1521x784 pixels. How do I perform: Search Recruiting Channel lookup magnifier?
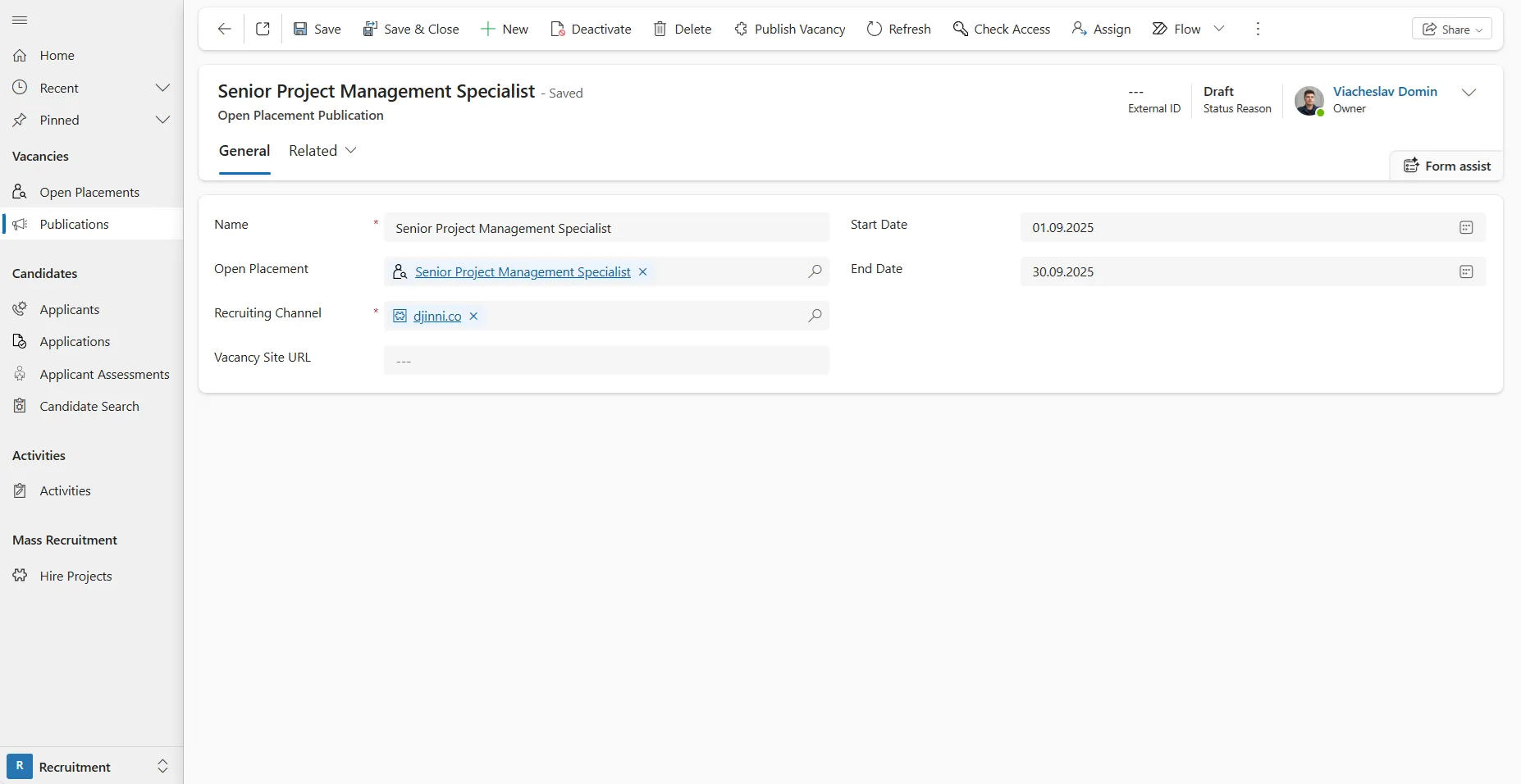[x=815, y=316]
